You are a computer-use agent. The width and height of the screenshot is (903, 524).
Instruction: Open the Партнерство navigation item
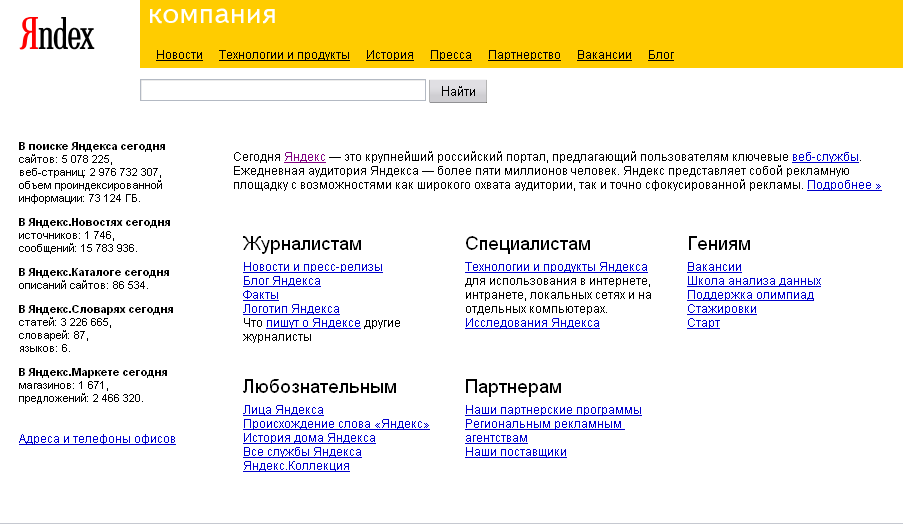[524, 55]
